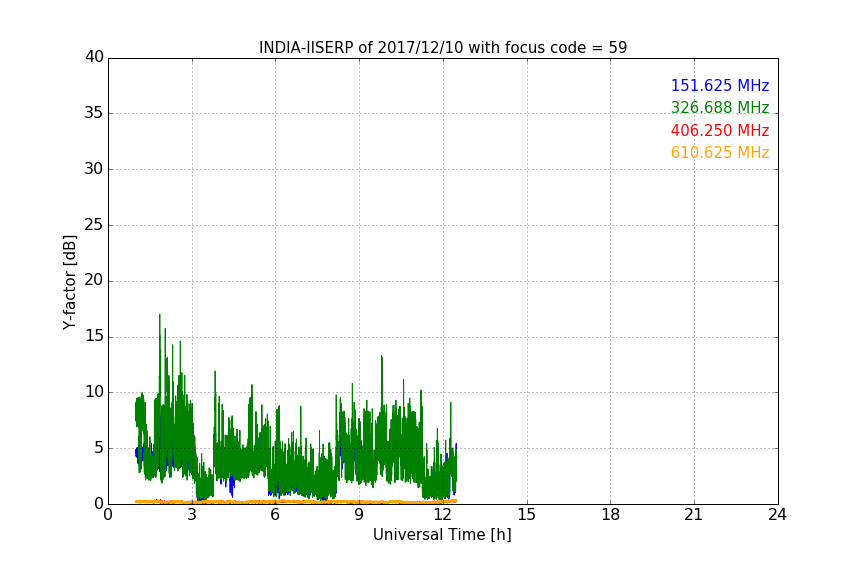The image size is (864, 576).
Task: Click the y-axis tick label 30
Action: 94,169
